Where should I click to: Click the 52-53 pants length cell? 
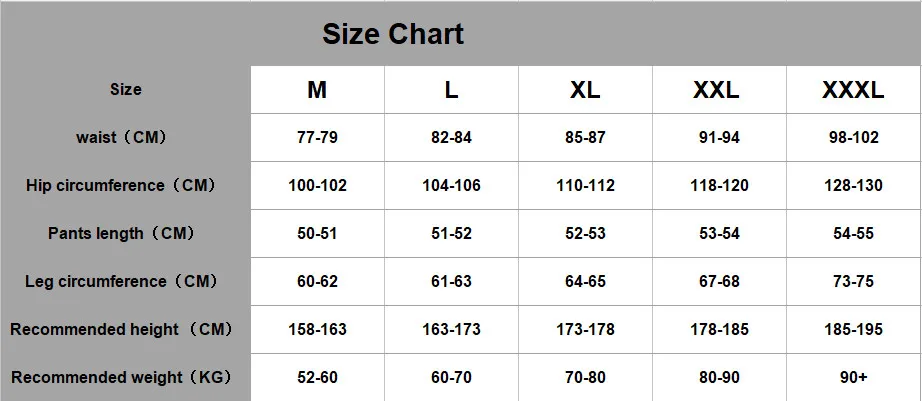pyautogui.click(x=586, y=233)
